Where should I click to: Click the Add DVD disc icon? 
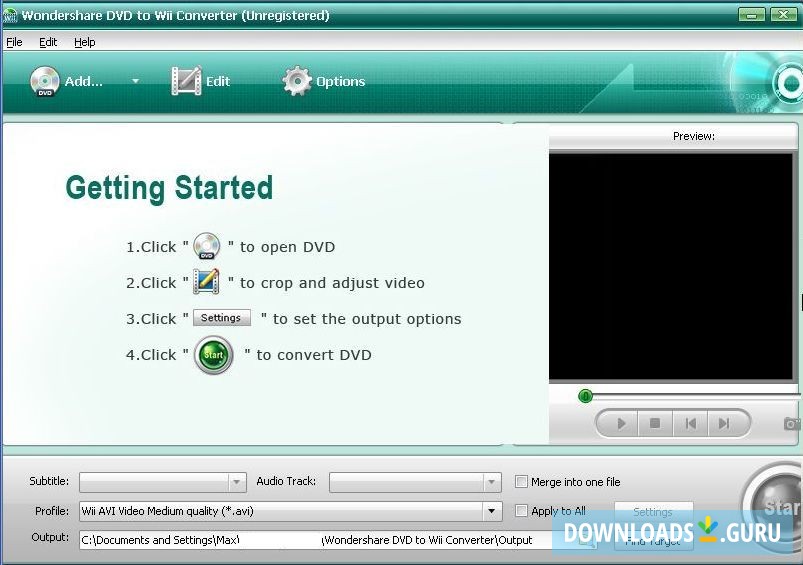point(45,81)
